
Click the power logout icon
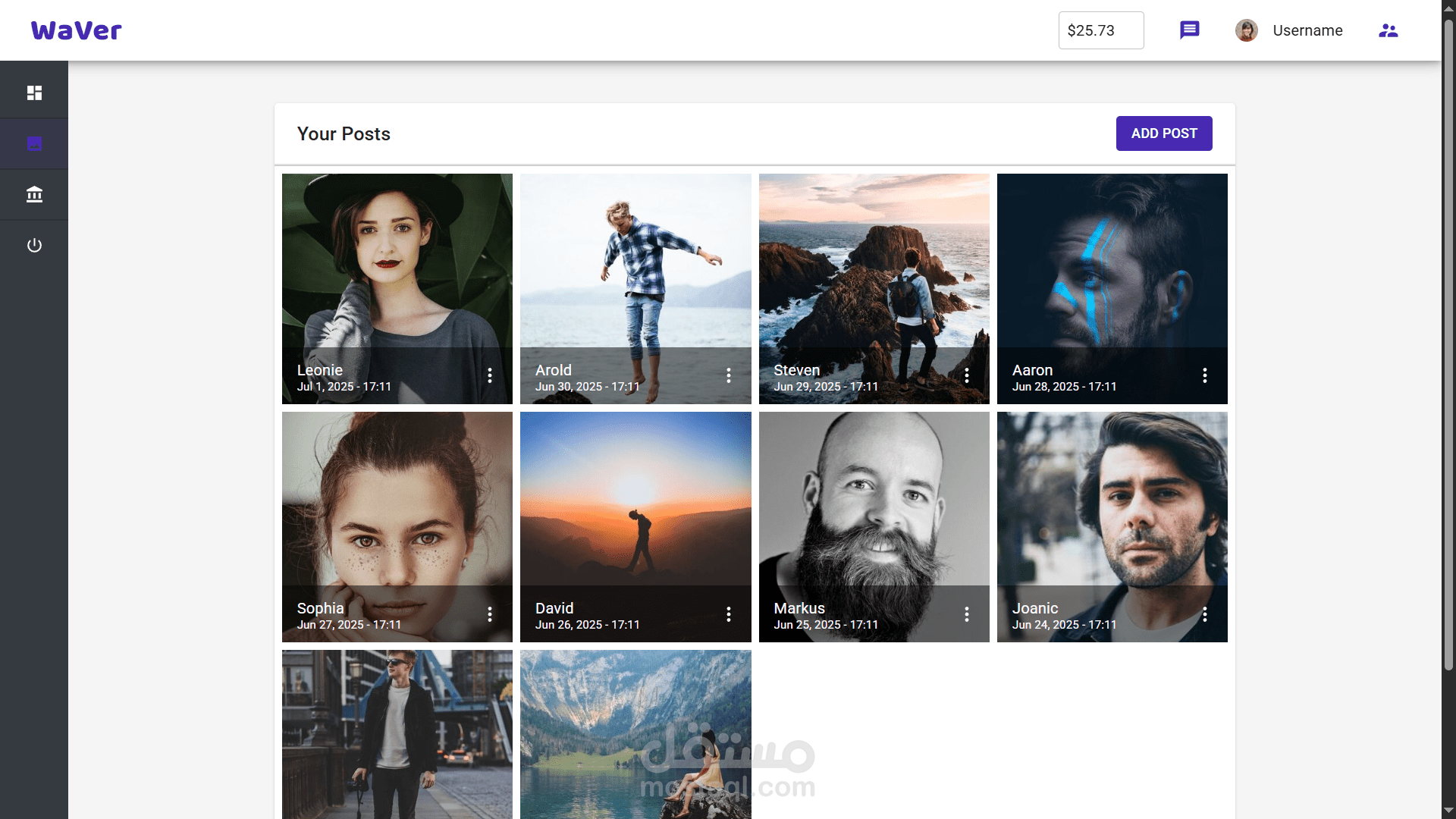coord(34,245)
